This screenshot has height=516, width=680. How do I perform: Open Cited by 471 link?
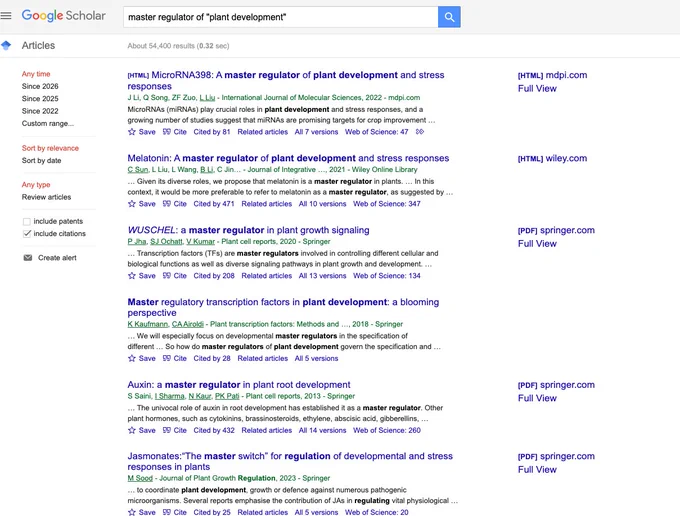(214, 204)
